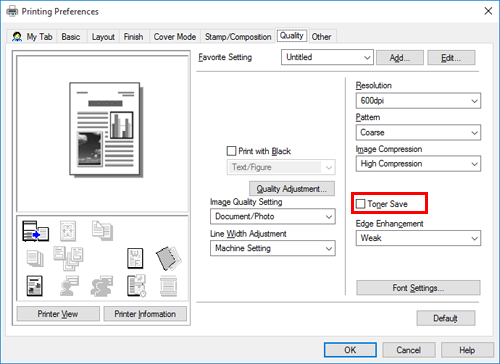This screenshot has height=364, width=500.
Task: Open the Stamp/Composition tab
Action: [x=238, y=37]
